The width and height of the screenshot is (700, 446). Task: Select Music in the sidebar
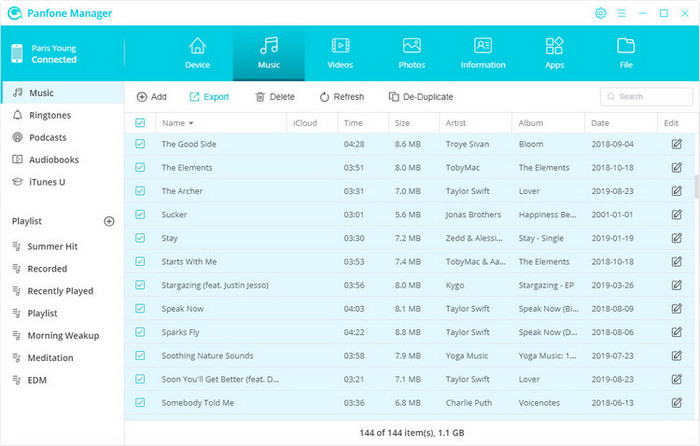tap(62, 93)
